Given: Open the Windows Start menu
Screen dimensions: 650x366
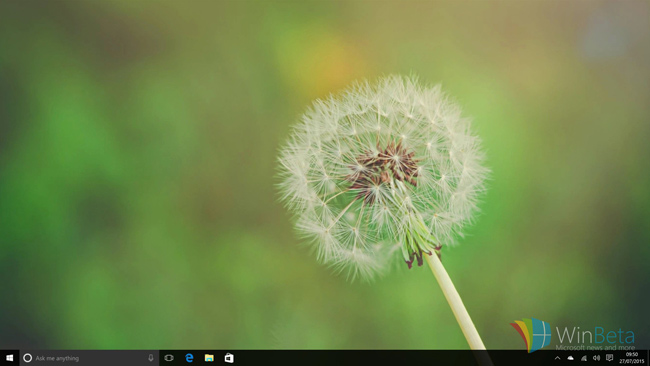Looking at the screenshot, I should pos(10,358).
